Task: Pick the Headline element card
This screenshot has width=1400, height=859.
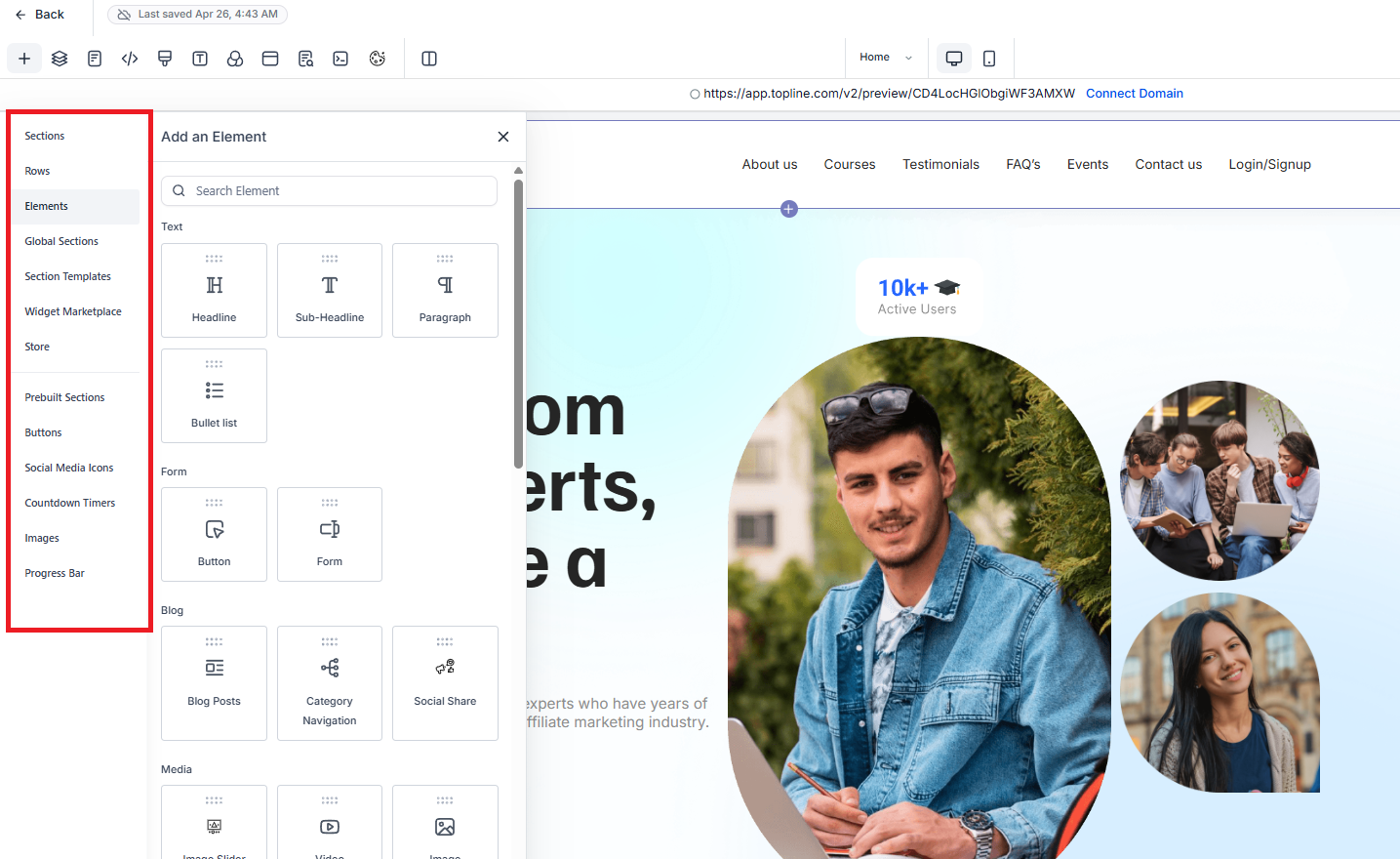Action: [214, 290]
